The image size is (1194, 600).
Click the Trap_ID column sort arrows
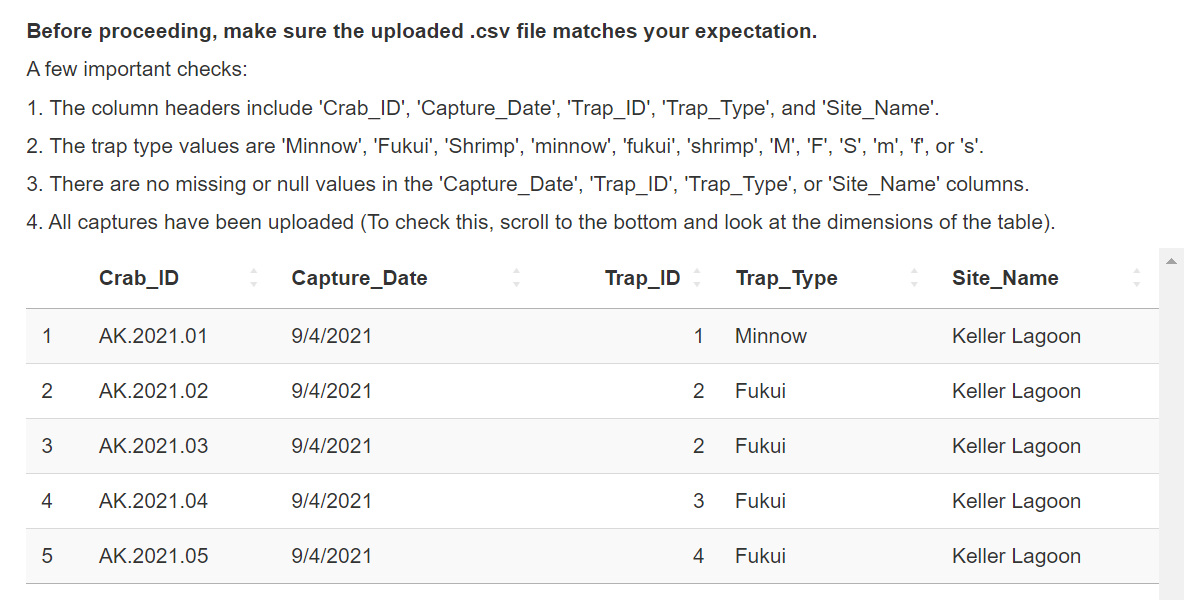pyautogui.click(x=697, y=278)
